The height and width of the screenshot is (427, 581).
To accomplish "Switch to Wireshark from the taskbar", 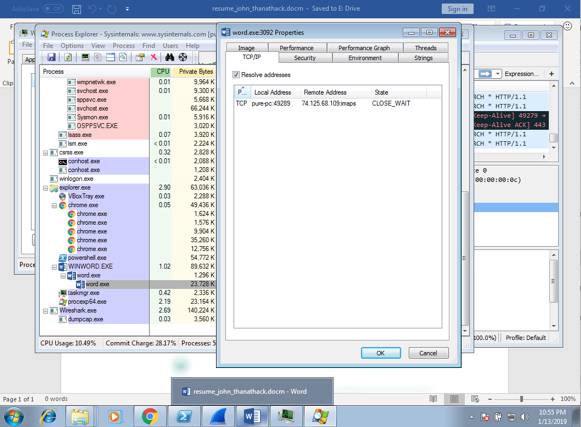I will click(218, 416).
